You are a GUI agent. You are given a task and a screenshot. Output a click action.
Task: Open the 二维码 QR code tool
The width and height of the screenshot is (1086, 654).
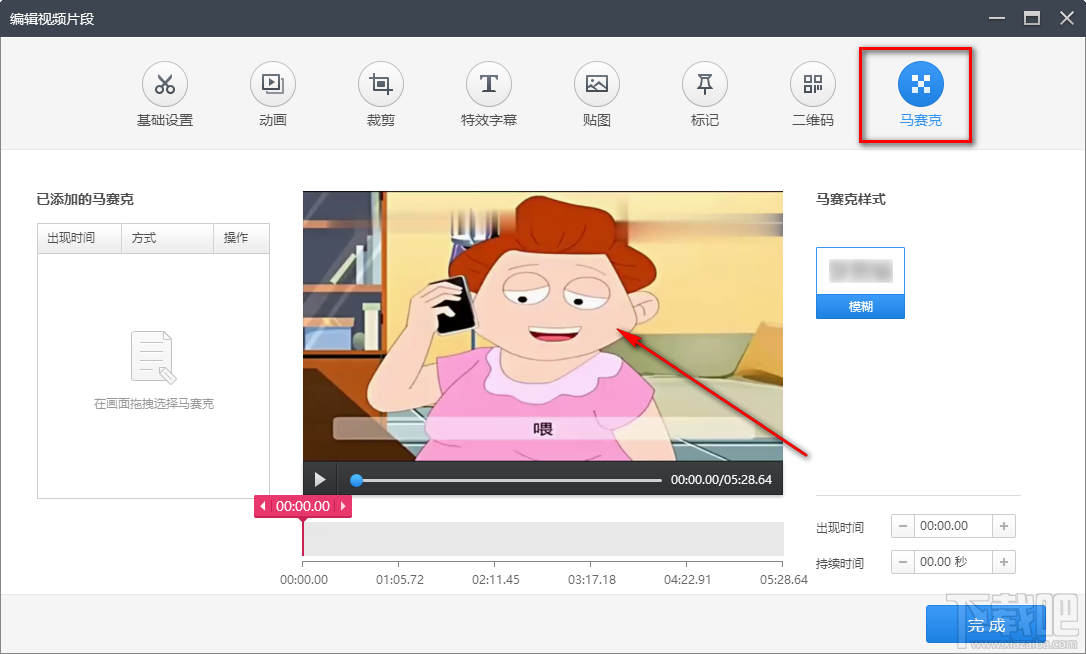click(812, 95)
